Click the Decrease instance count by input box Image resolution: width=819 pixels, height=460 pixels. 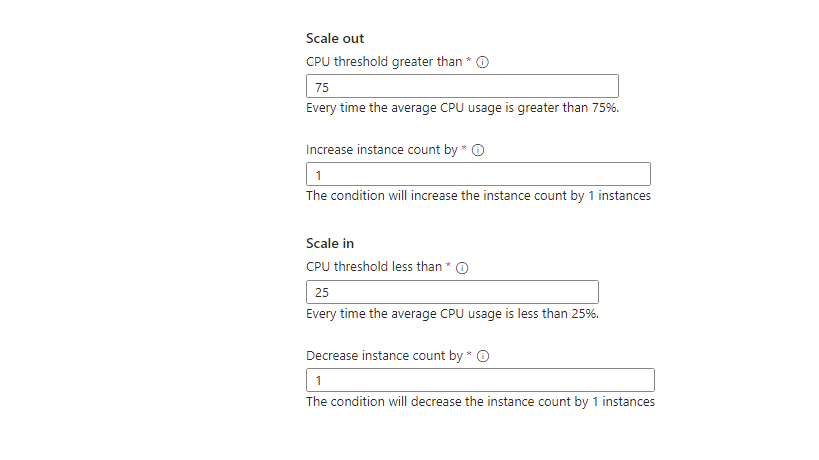point(480,380)
